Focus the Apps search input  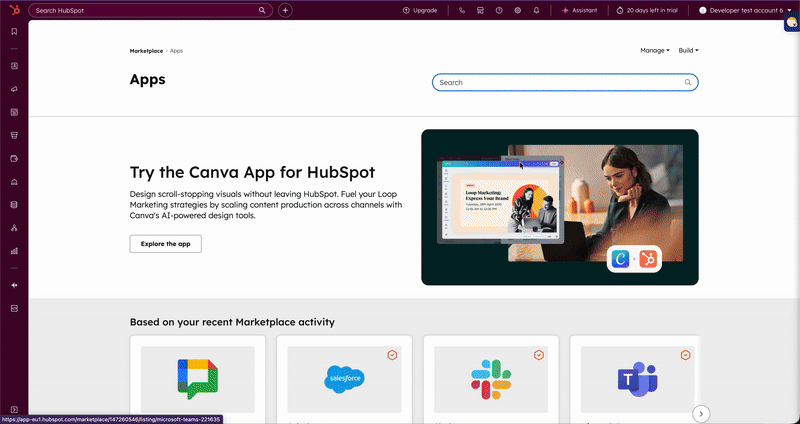(x=565, y=82)
